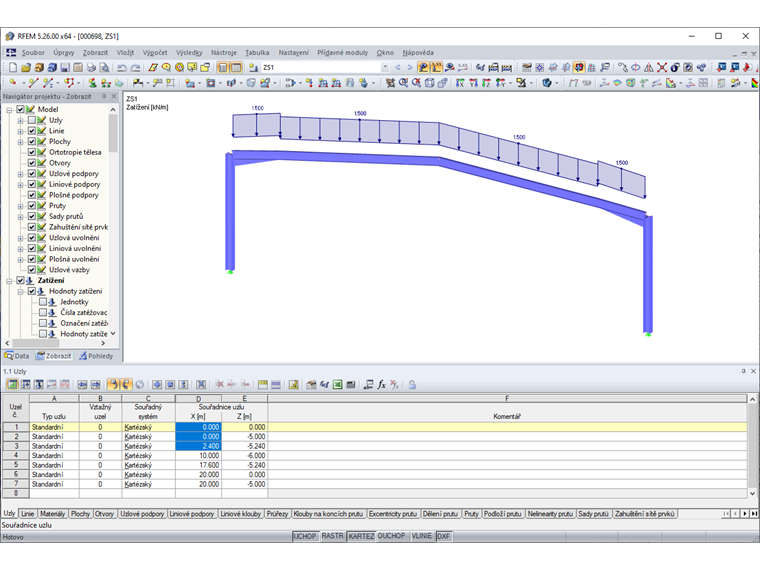760x570 pixels.
Task: Click the next load case arrow
Action: coord(410,67)
